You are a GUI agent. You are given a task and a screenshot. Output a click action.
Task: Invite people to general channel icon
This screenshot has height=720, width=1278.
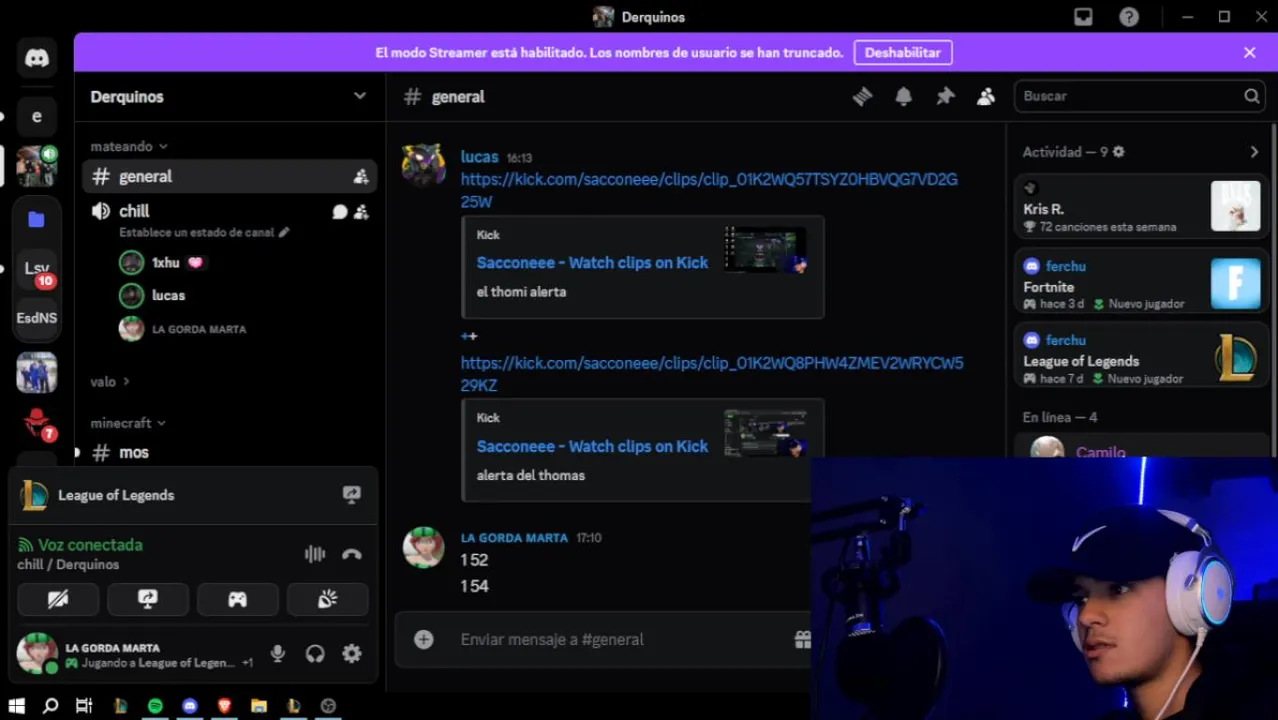pyautogui.click(x=361, y=176)
